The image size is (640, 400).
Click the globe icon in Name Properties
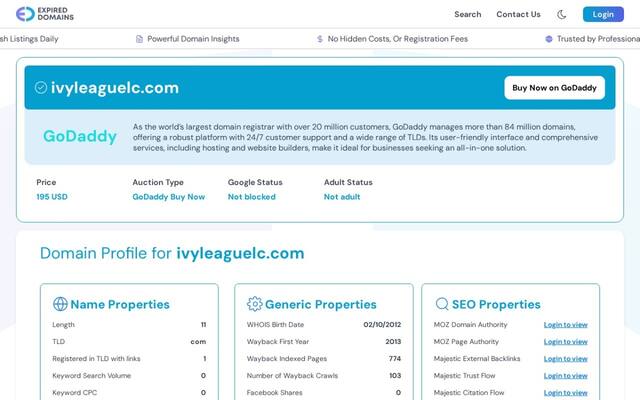[60, 304]
